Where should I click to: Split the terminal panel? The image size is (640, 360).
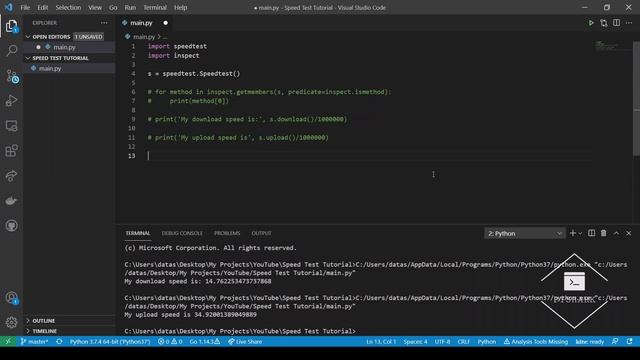(591, 233)
